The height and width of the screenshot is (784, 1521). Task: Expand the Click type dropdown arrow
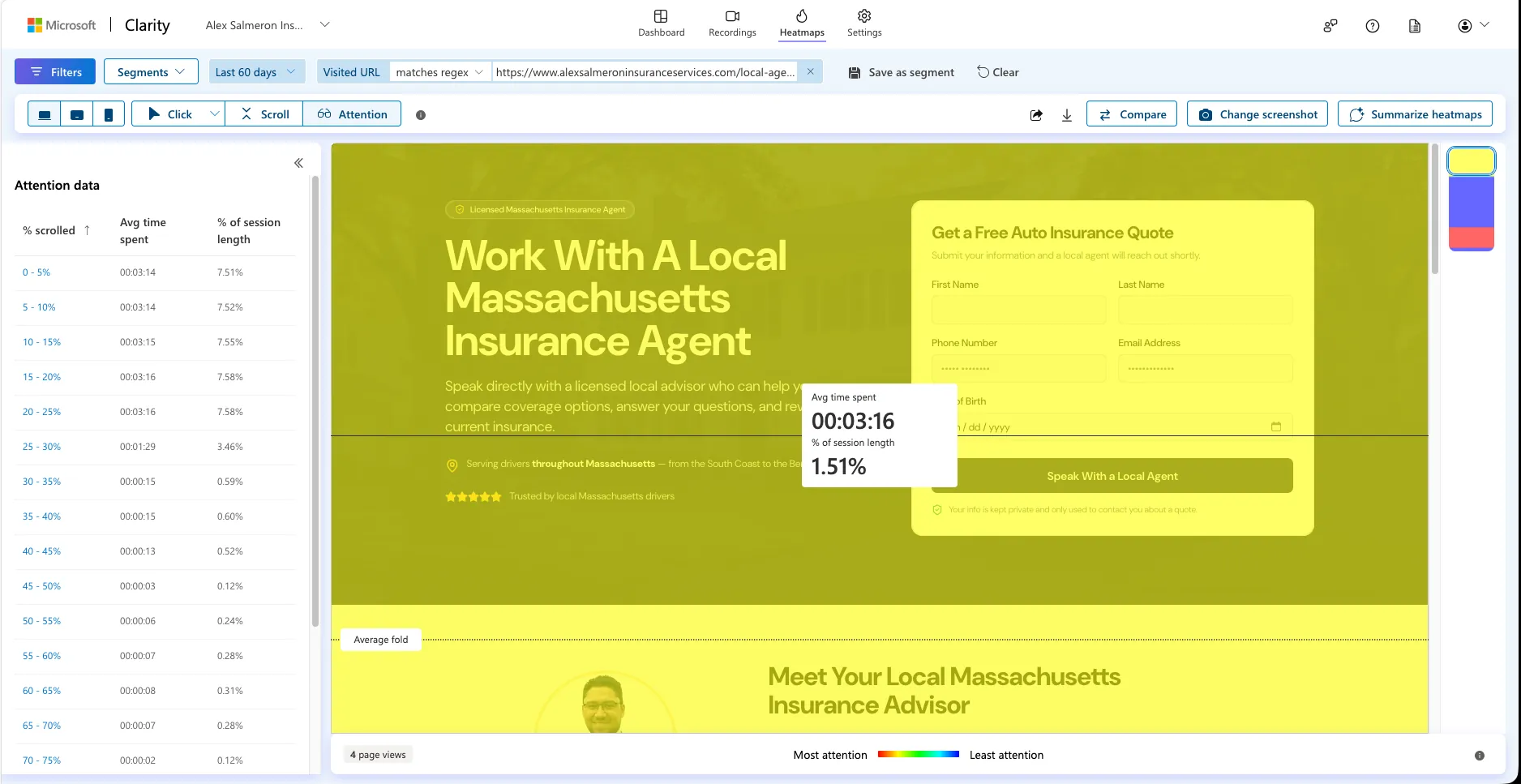point(214,114)
